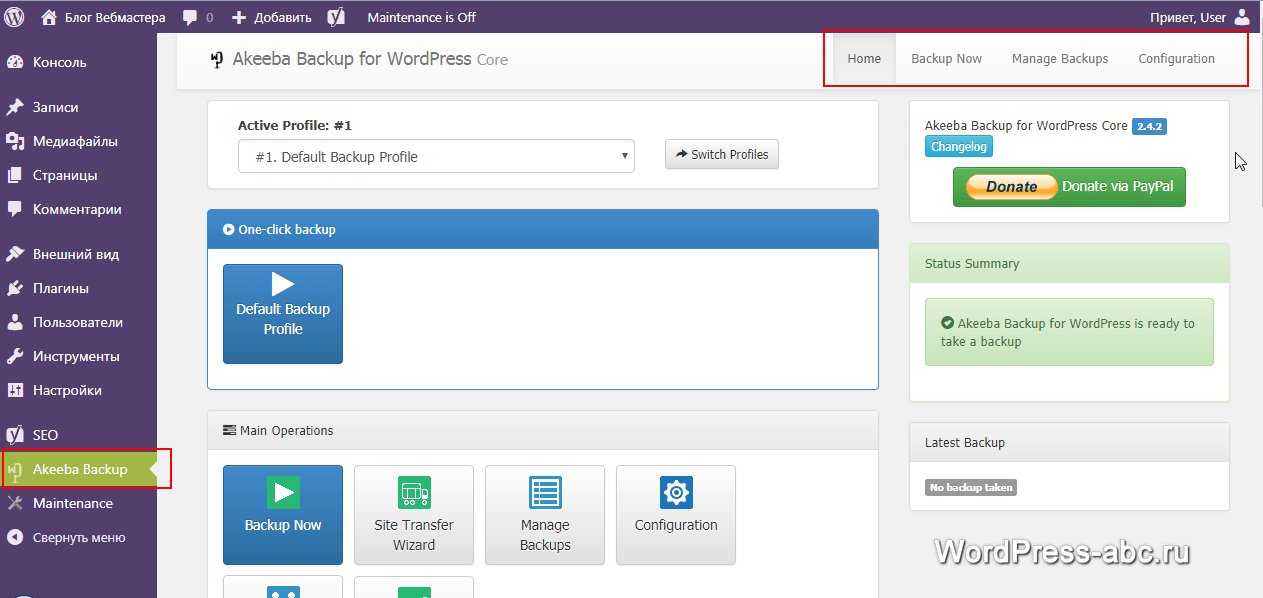Click the user avatar icon at top right

1242,17
